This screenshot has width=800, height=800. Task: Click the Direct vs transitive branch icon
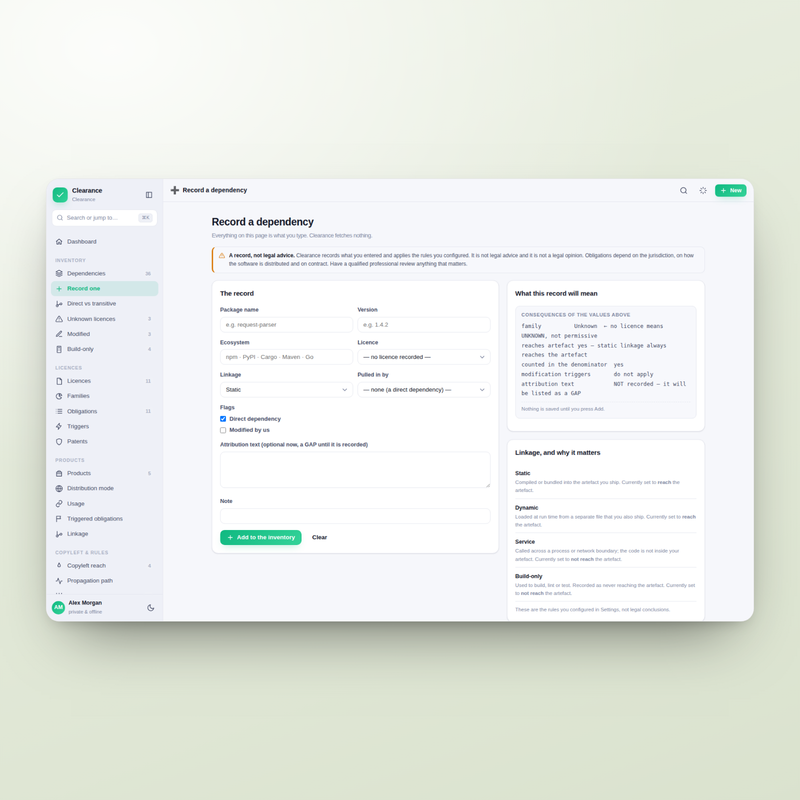tap(59, 304)
